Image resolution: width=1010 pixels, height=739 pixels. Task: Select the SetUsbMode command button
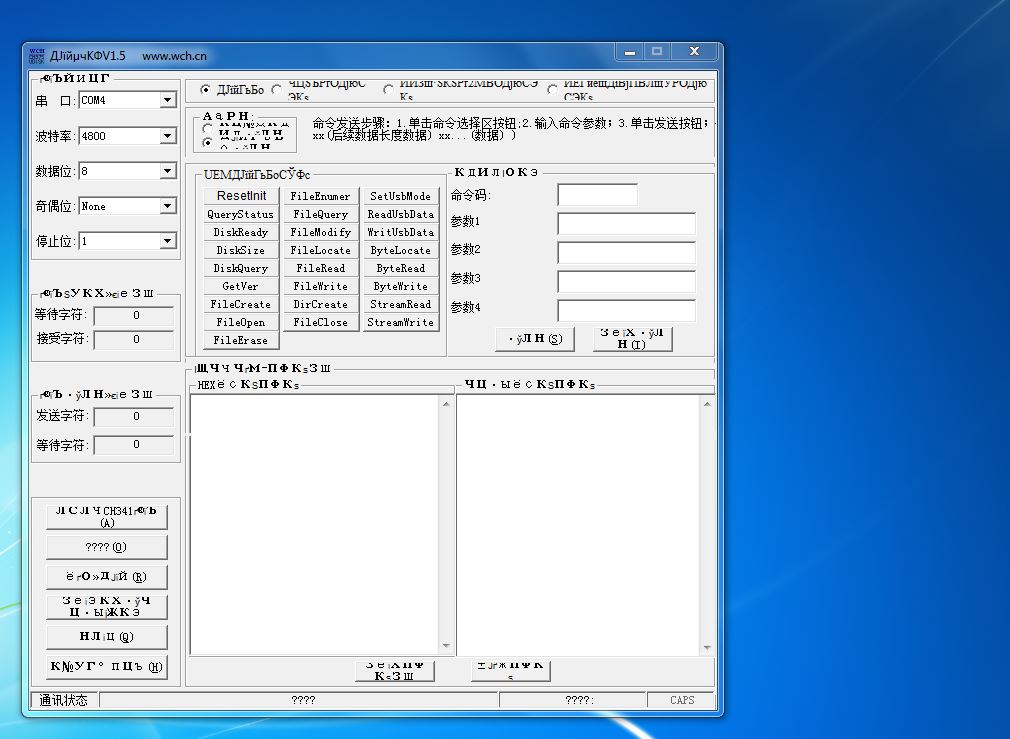[x=400, y=196]
